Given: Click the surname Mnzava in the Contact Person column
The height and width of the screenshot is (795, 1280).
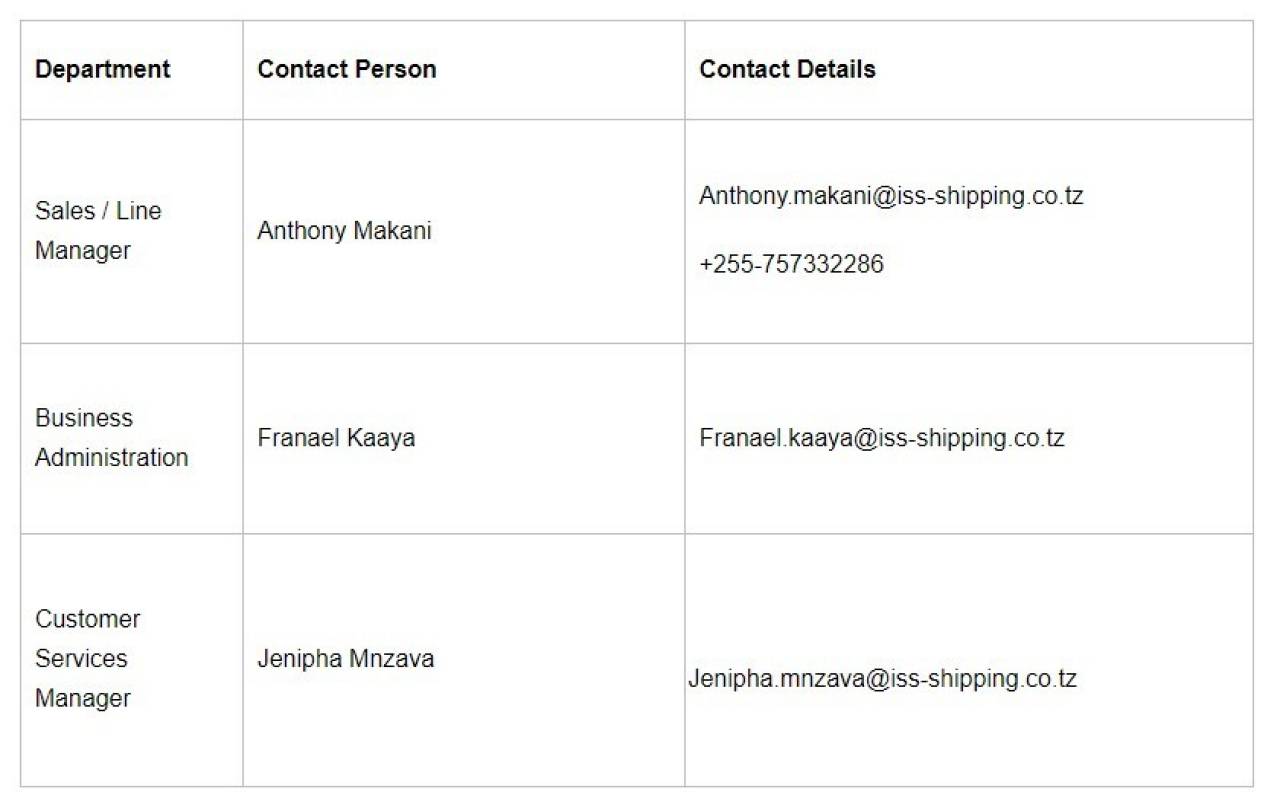Looking at the screenshot, I should pos(391,659).
